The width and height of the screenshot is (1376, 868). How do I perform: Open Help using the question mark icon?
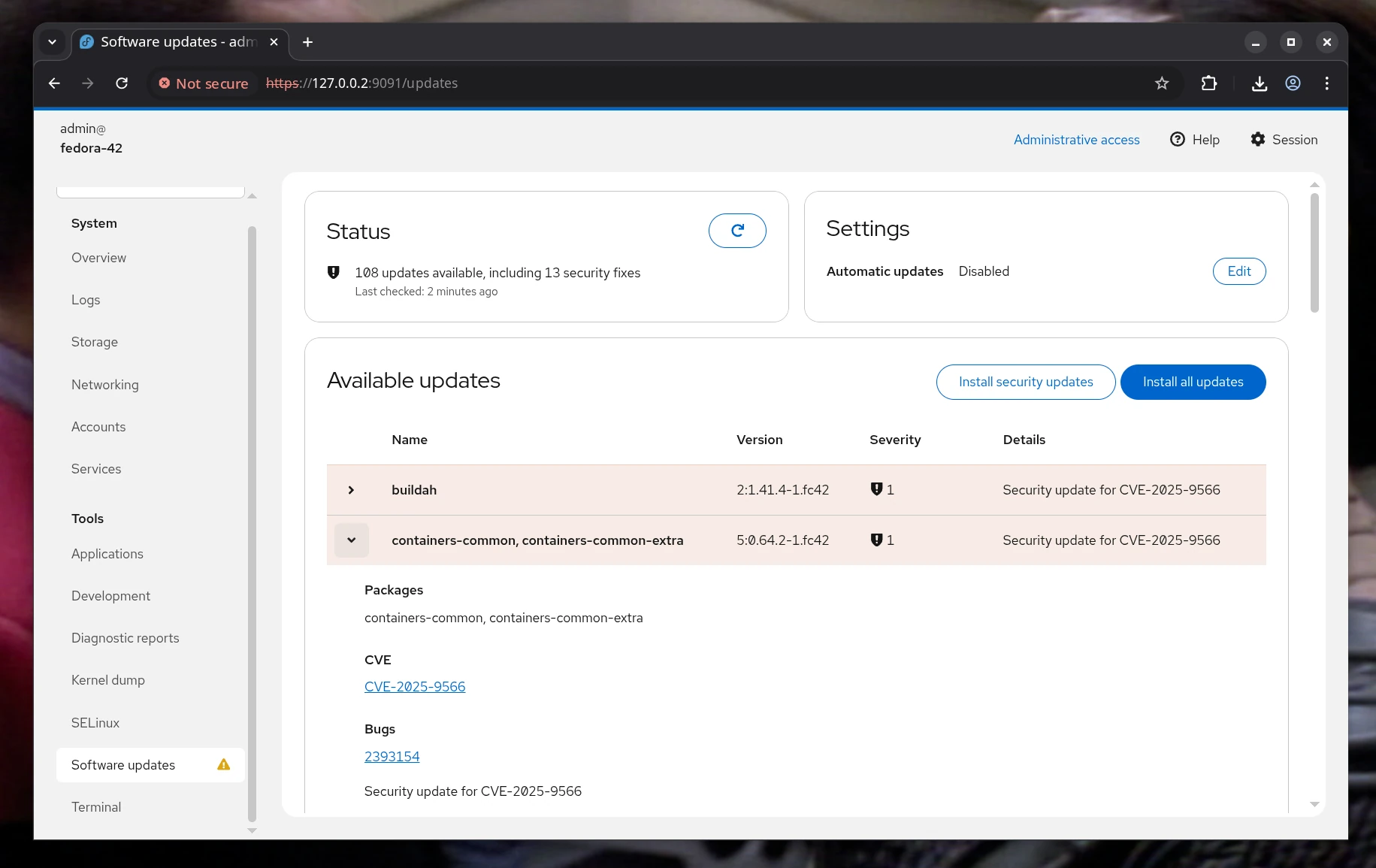point(1177,139)
